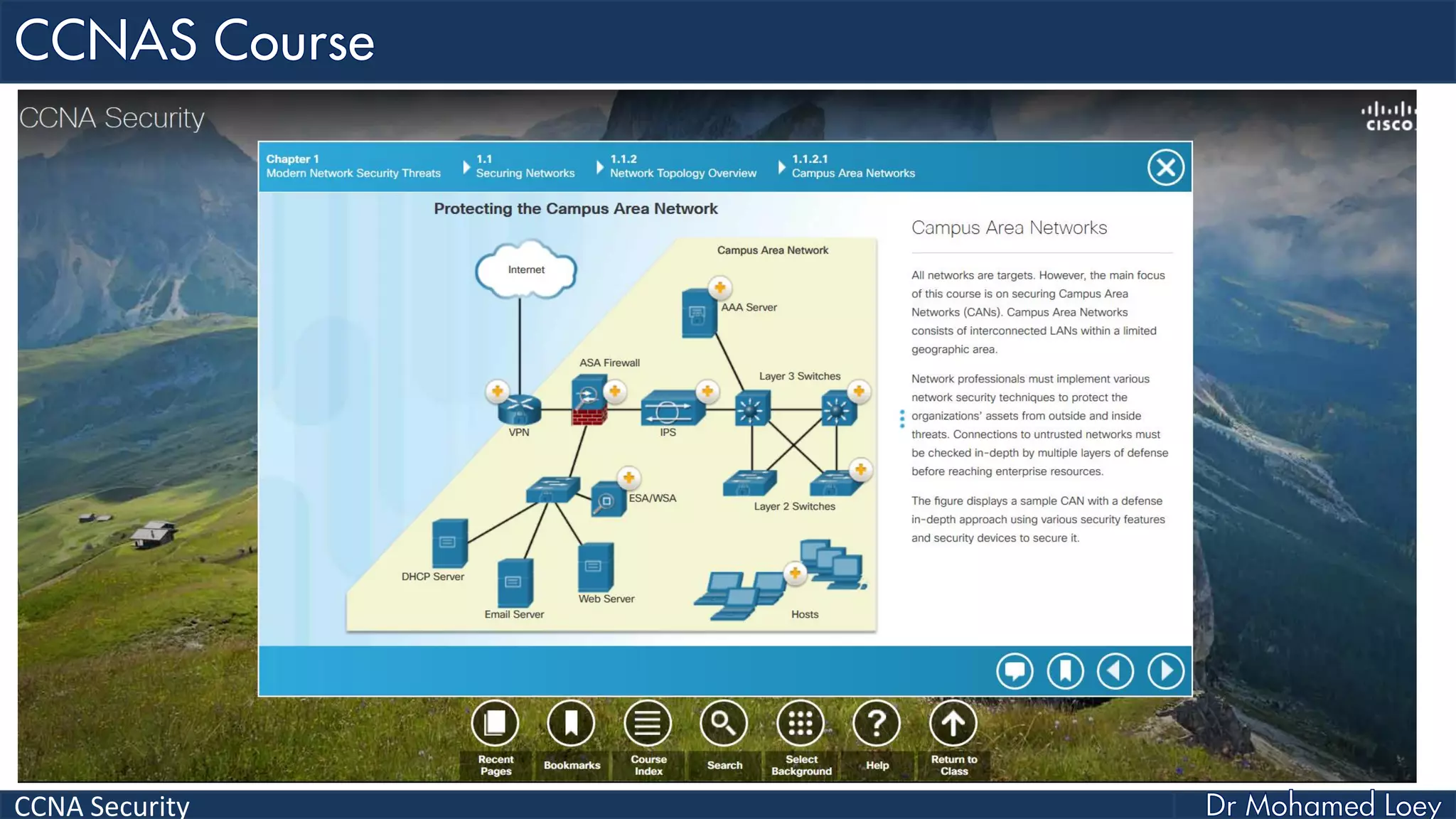Image resolution: width=1456 pixels, height=819 pixels.
Task: Expand plus marker on AAA Server
Action: pyautogui.click(x=720, y=287)
